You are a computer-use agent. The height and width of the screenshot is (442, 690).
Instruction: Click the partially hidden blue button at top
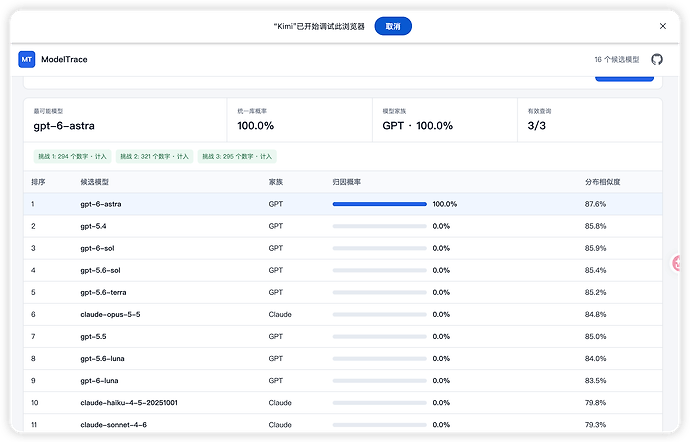point(624,78)
